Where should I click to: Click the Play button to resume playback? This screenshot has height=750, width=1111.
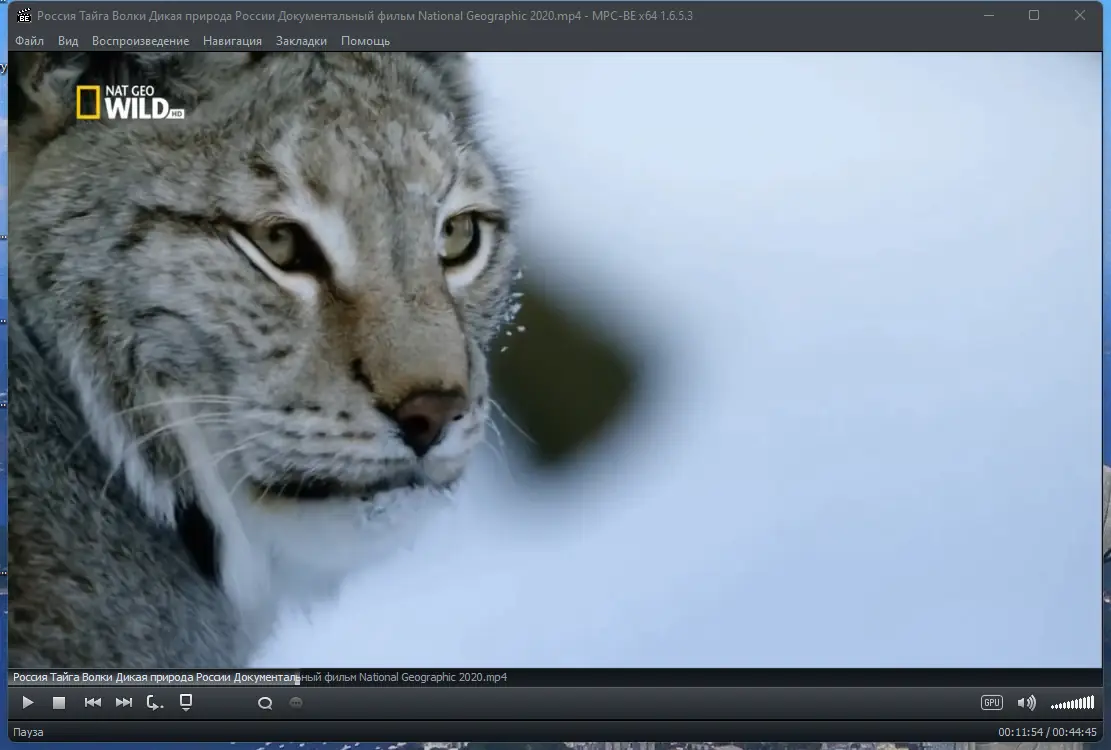(27, 702)
